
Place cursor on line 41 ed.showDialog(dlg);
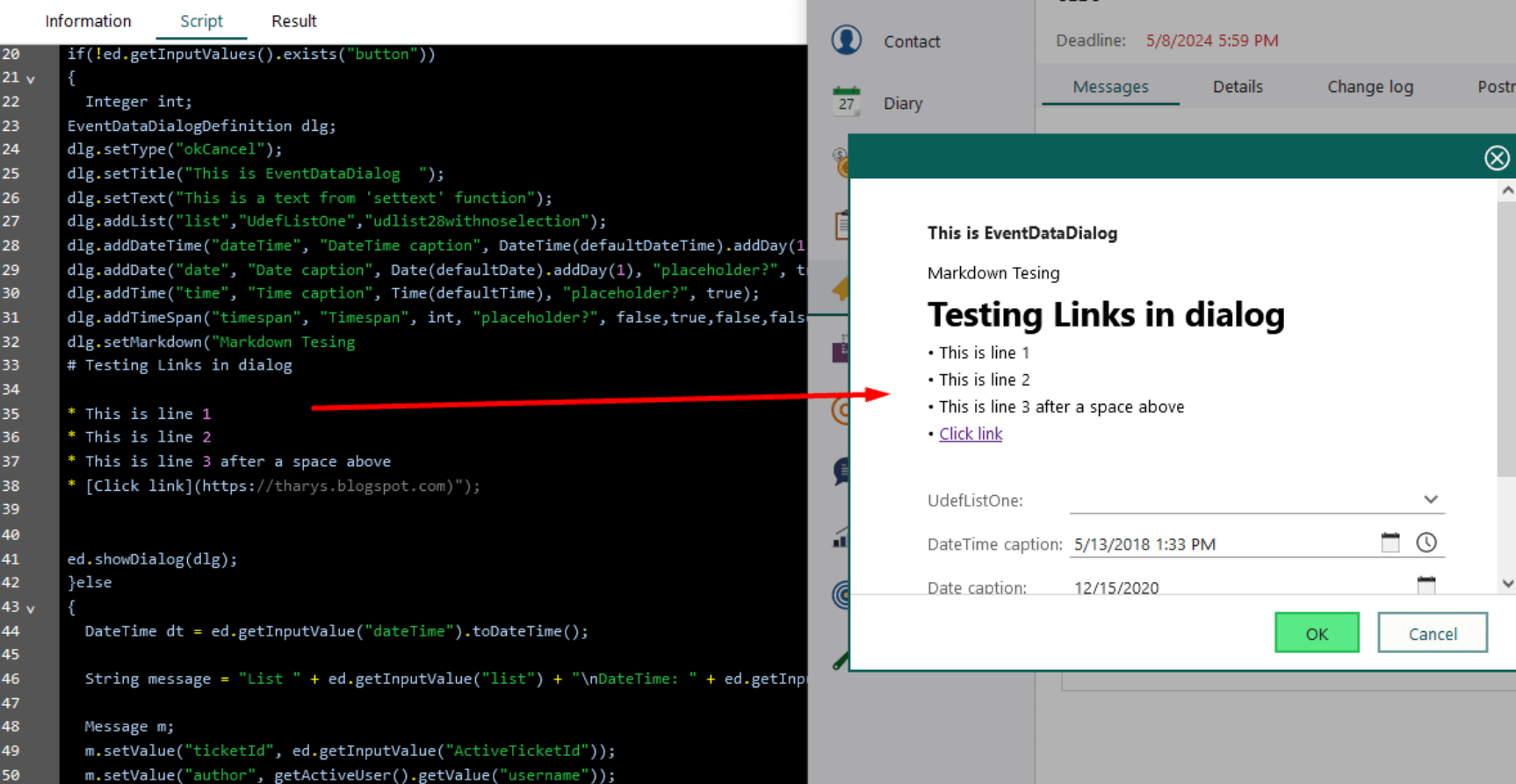(x=152, y=558)
